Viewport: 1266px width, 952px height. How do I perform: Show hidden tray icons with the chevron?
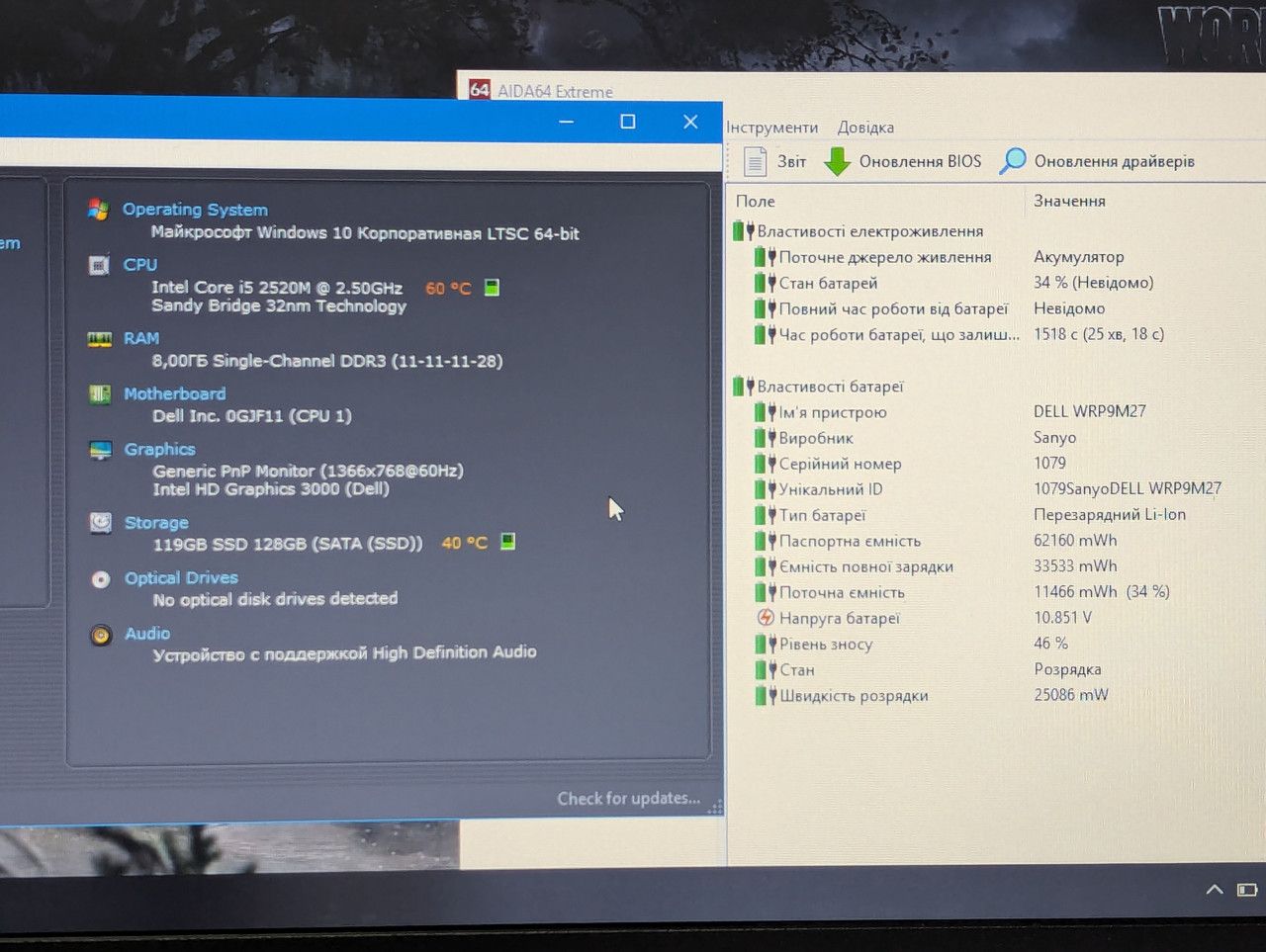[1215, 890]
